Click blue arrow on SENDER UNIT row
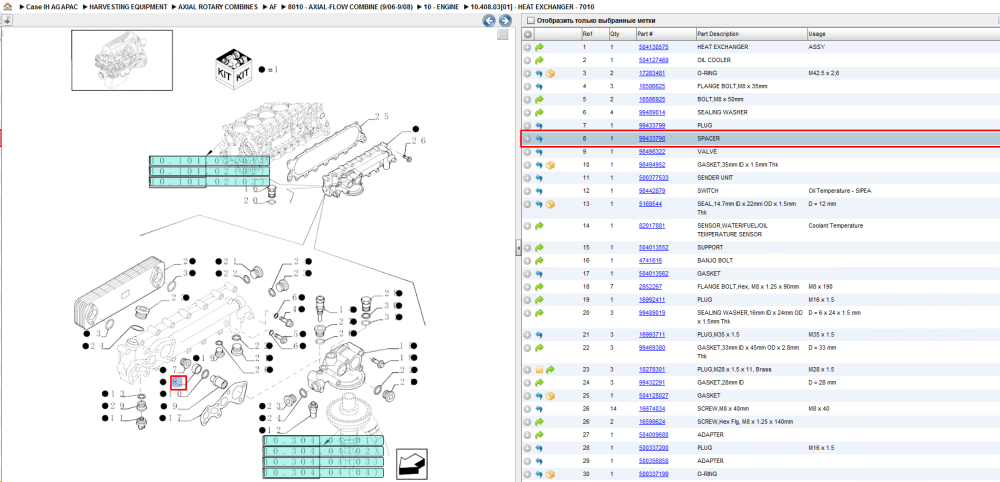Image resolution: width=1000 pixels, height=482 pixels. [x=539, y=178]
